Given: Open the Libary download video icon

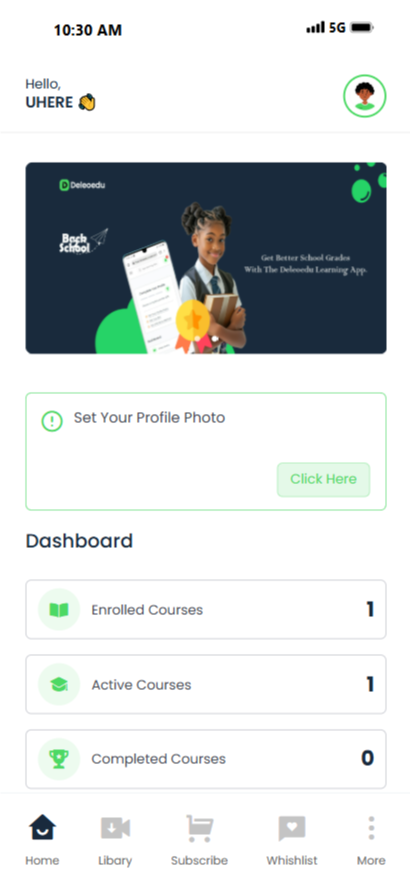Looking at the screenshot, I should pos(116,828).
